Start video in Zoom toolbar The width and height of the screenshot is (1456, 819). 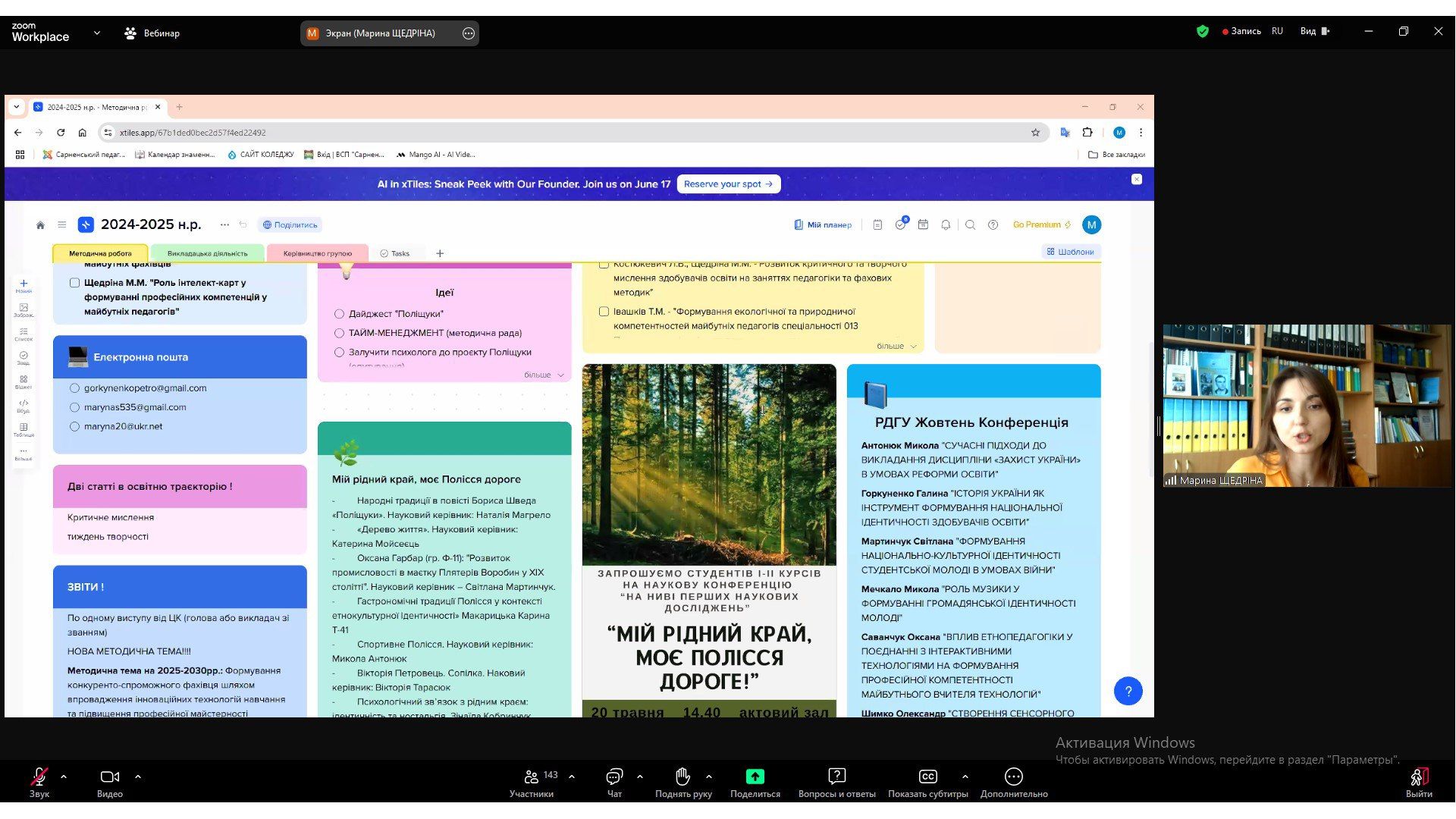[110, 783]
